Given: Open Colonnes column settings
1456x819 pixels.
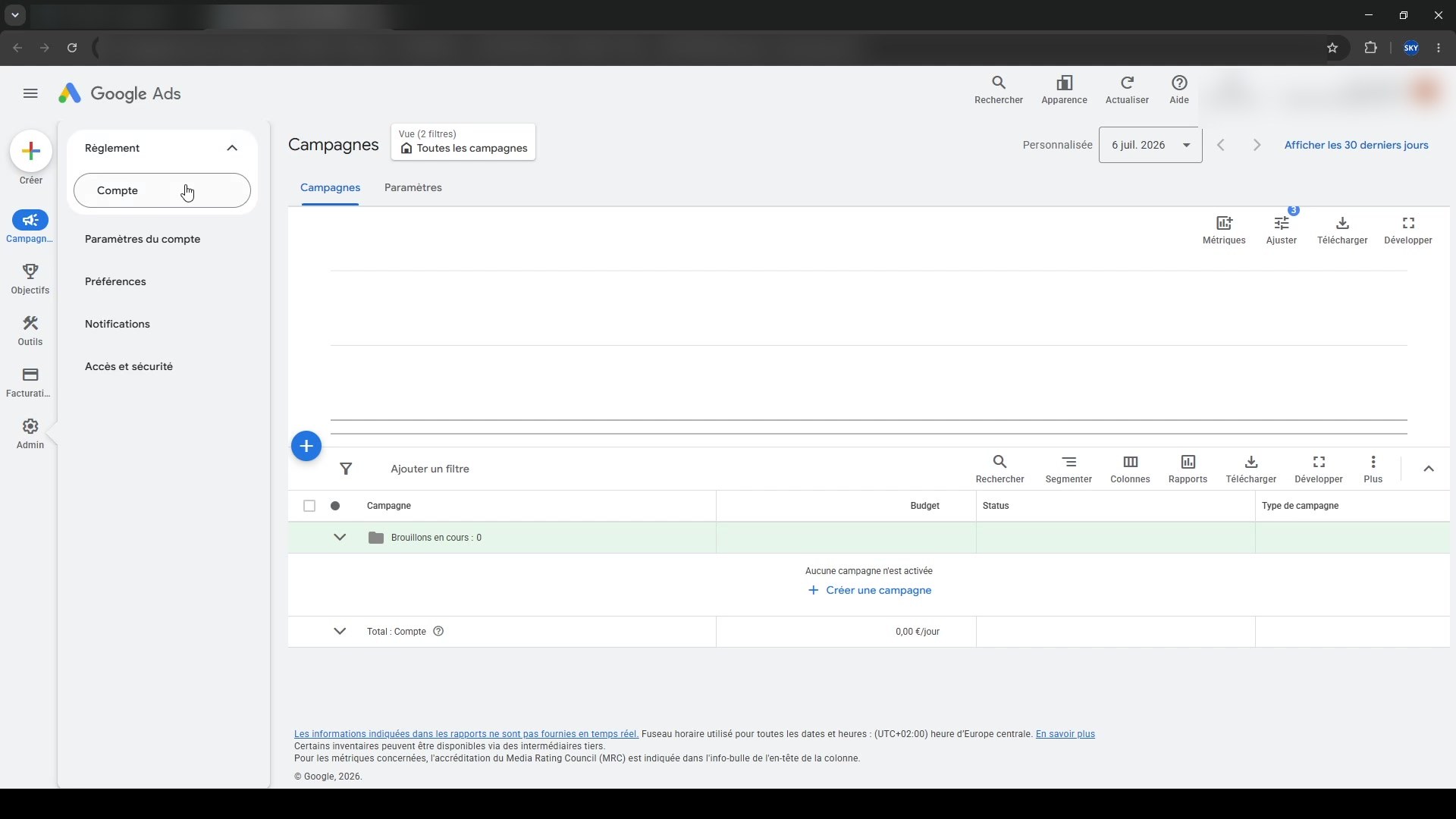Looking at the screenshot, I should 1130,469.
